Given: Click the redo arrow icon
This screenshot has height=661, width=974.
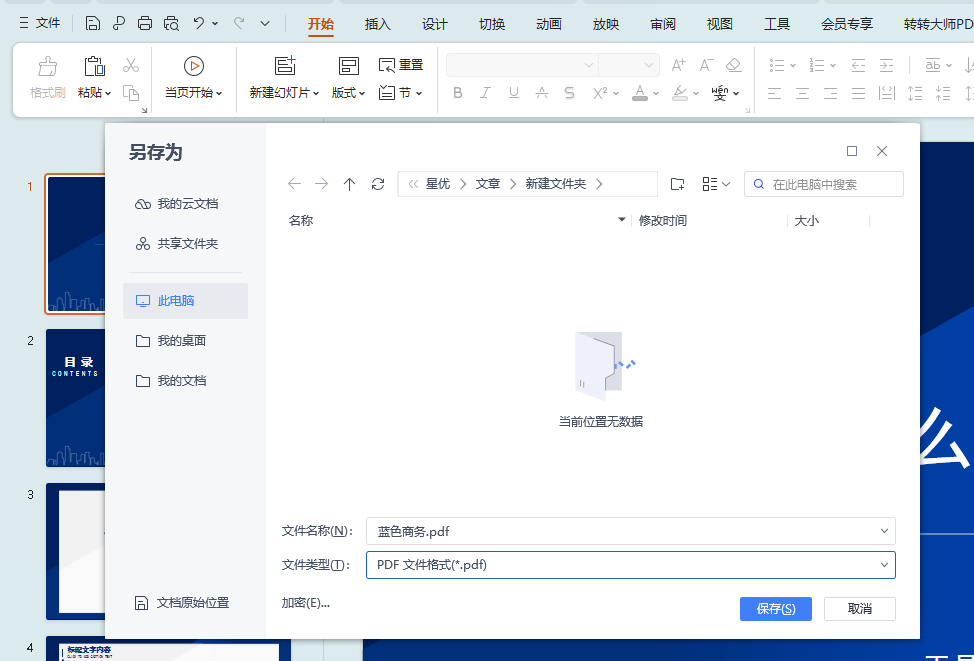Looking at the screenshot, I should (x=239, y=23).
